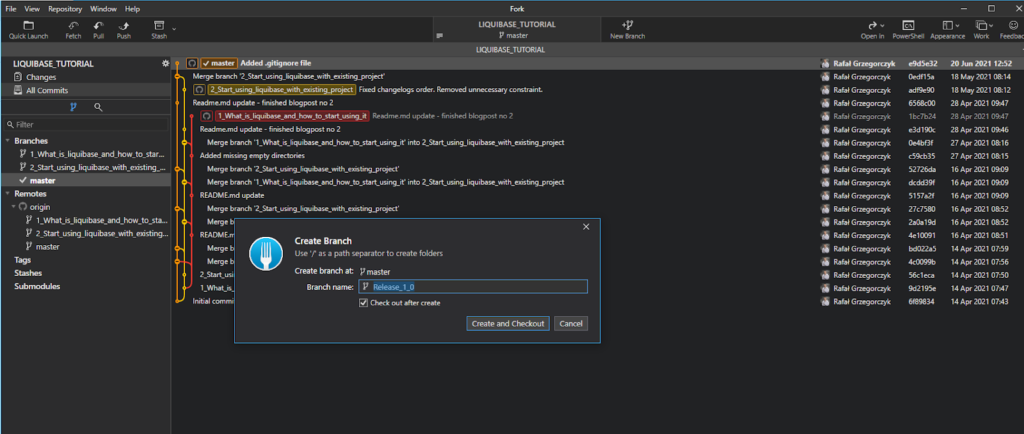Open the Appearance layout menu

click(x=947, y=29)
